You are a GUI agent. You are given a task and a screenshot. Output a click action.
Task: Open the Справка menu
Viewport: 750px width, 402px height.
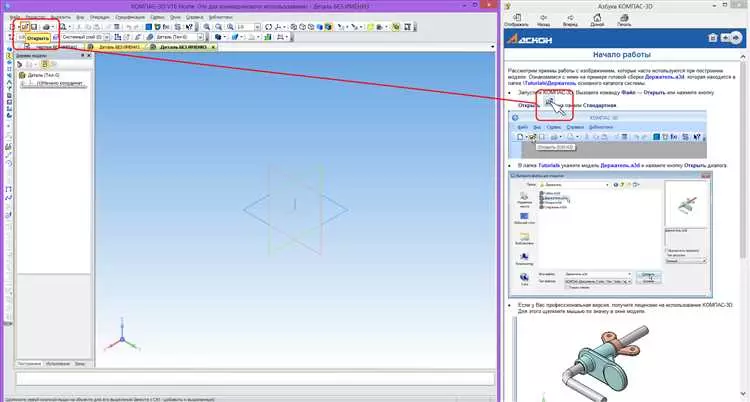[x=194, y=17]
